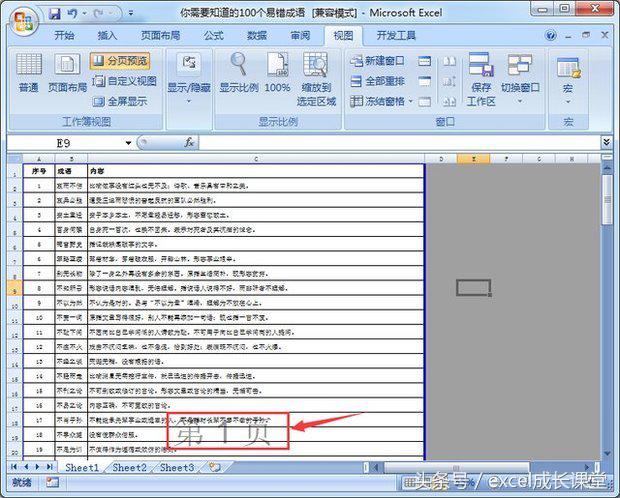This screenshot has height=498, width=620.
Task: Undo the last action
Action: pos(72,13)
